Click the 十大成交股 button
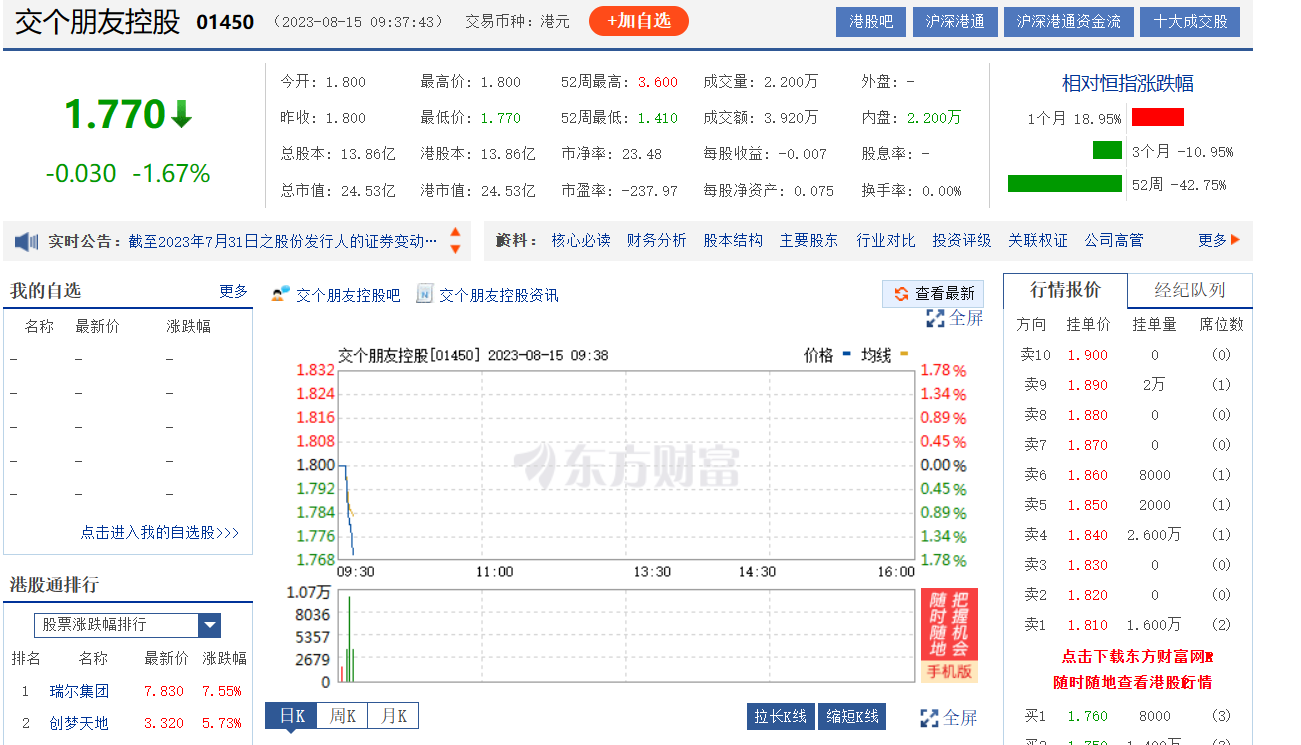 tap(1190, 21)
